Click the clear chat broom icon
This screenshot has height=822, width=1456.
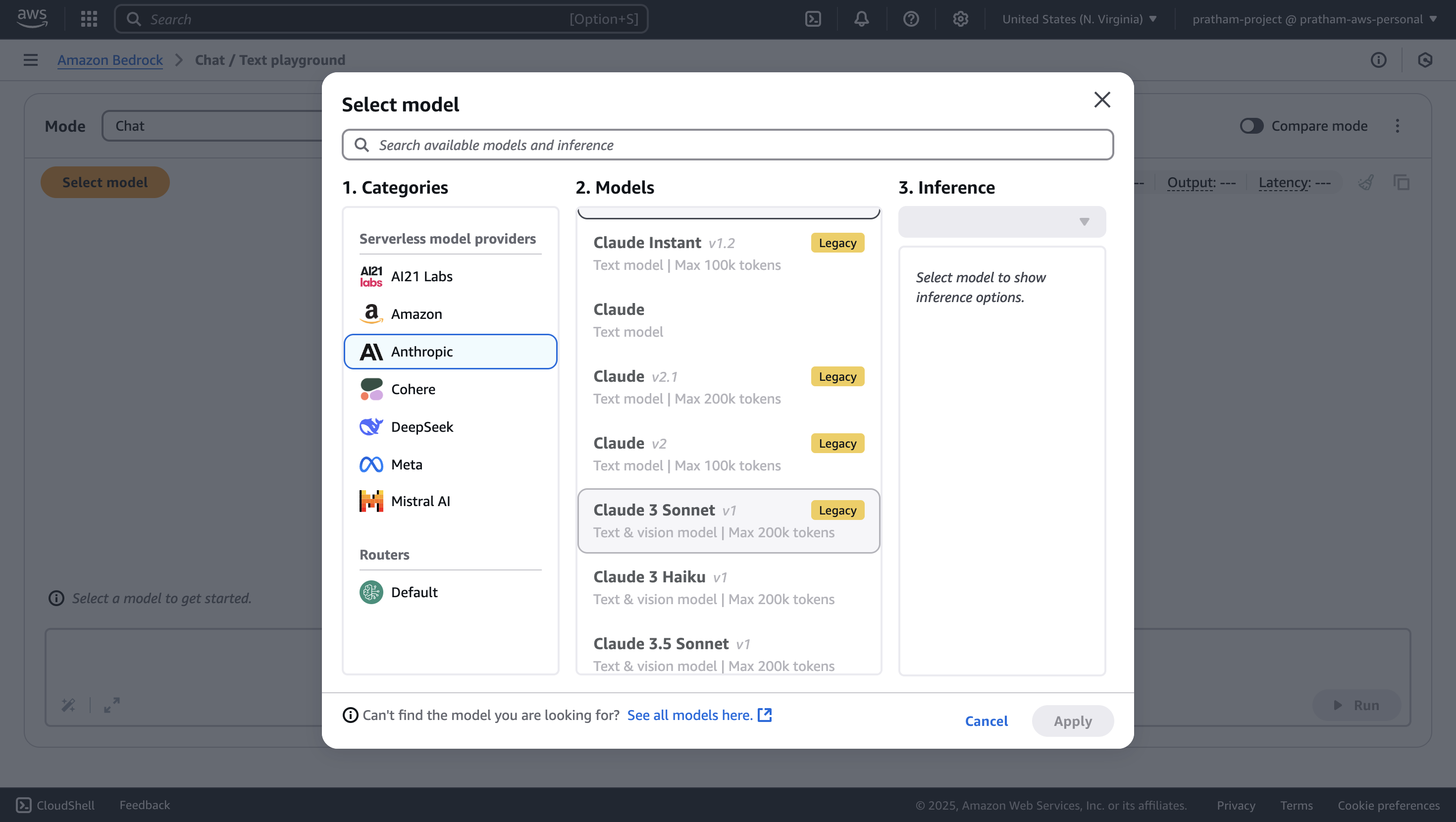pos(1366,183)
